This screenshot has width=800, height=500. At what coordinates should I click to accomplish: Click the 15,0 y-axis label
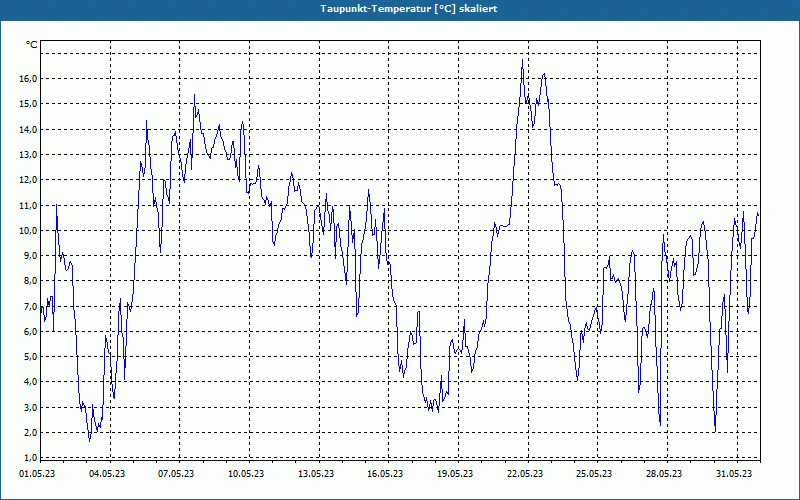[x=28, y=104]
